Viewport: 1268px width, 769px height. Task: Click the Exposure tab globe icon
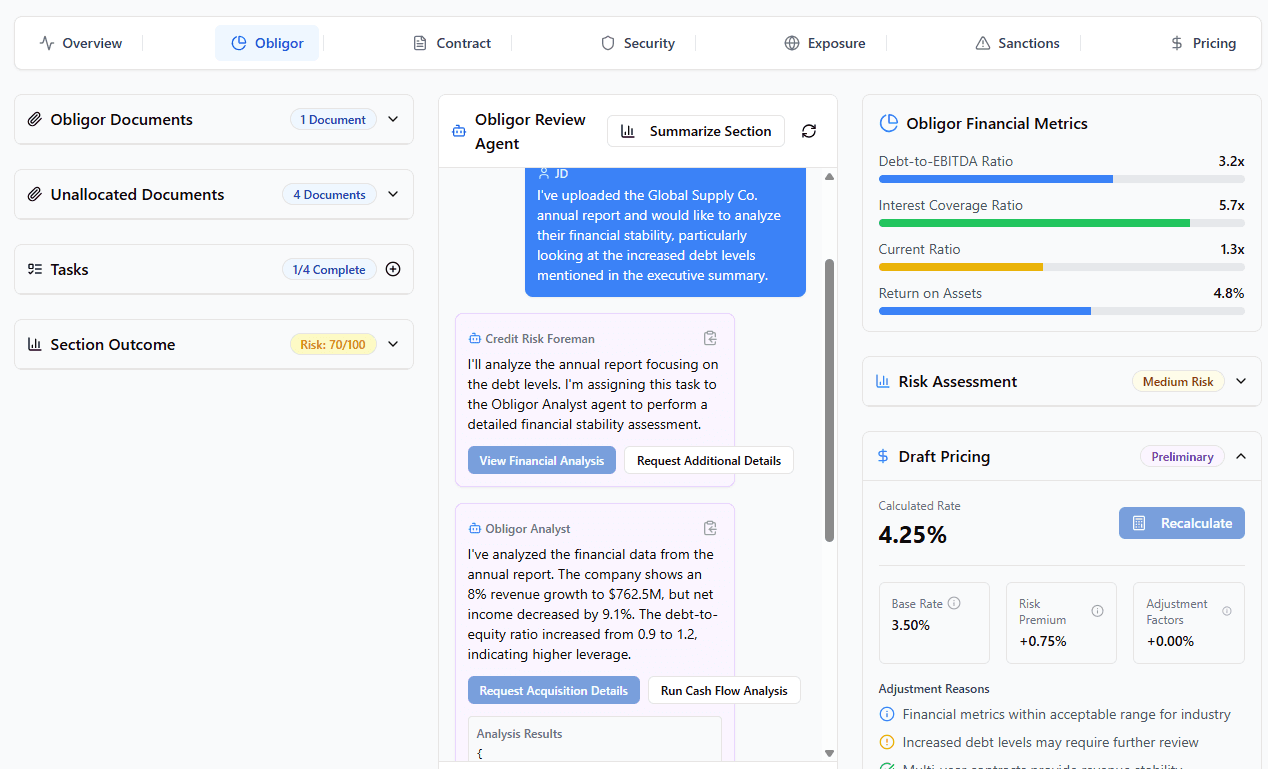792,43
